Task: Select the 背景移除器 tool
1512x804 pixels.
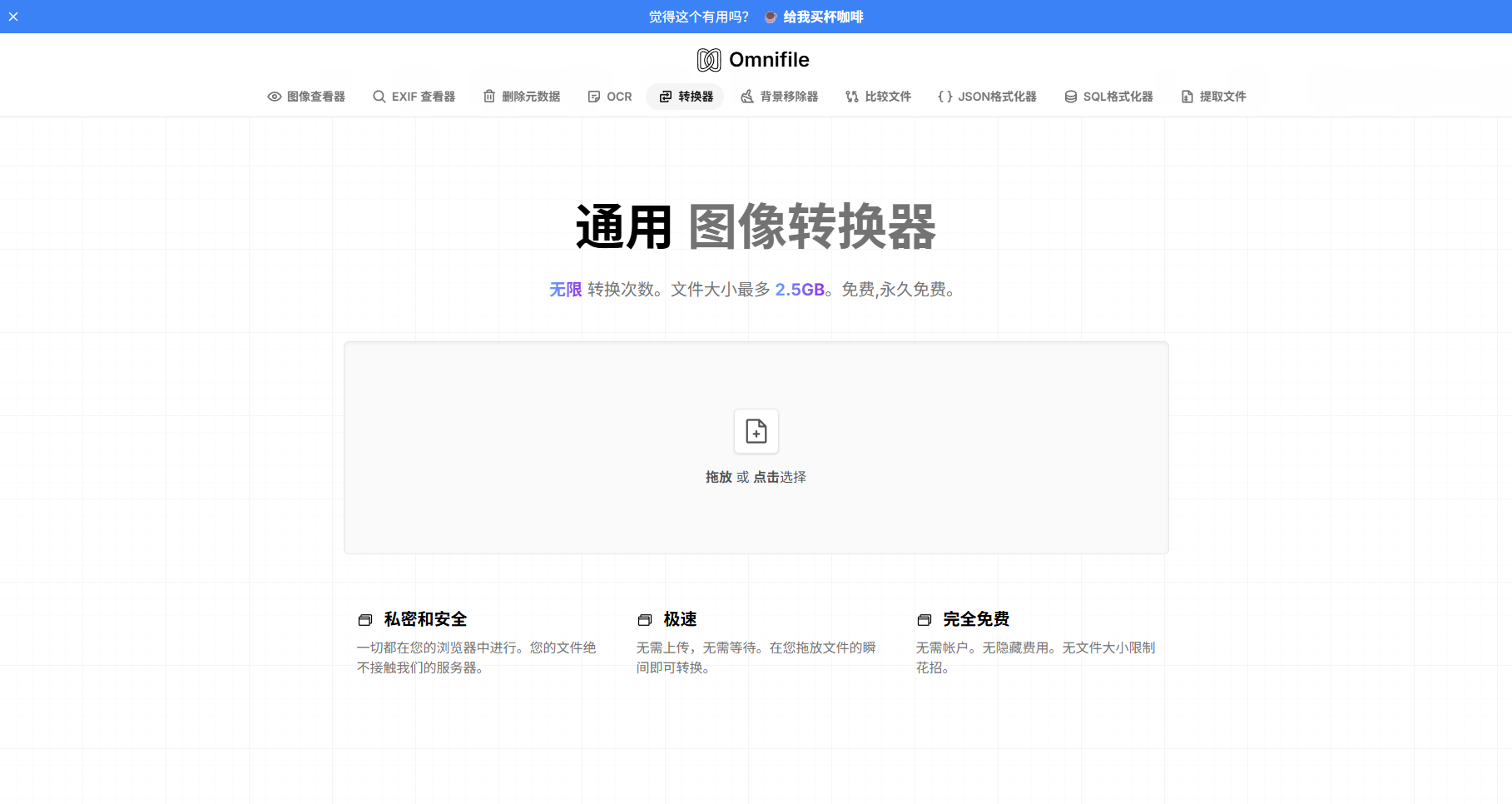Action: pos(779,96)
